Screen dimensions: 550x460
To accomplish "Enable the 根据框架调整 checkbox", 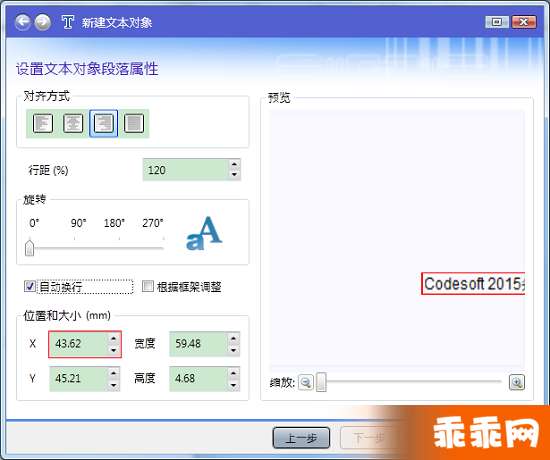I will click(x=148, y=286).
